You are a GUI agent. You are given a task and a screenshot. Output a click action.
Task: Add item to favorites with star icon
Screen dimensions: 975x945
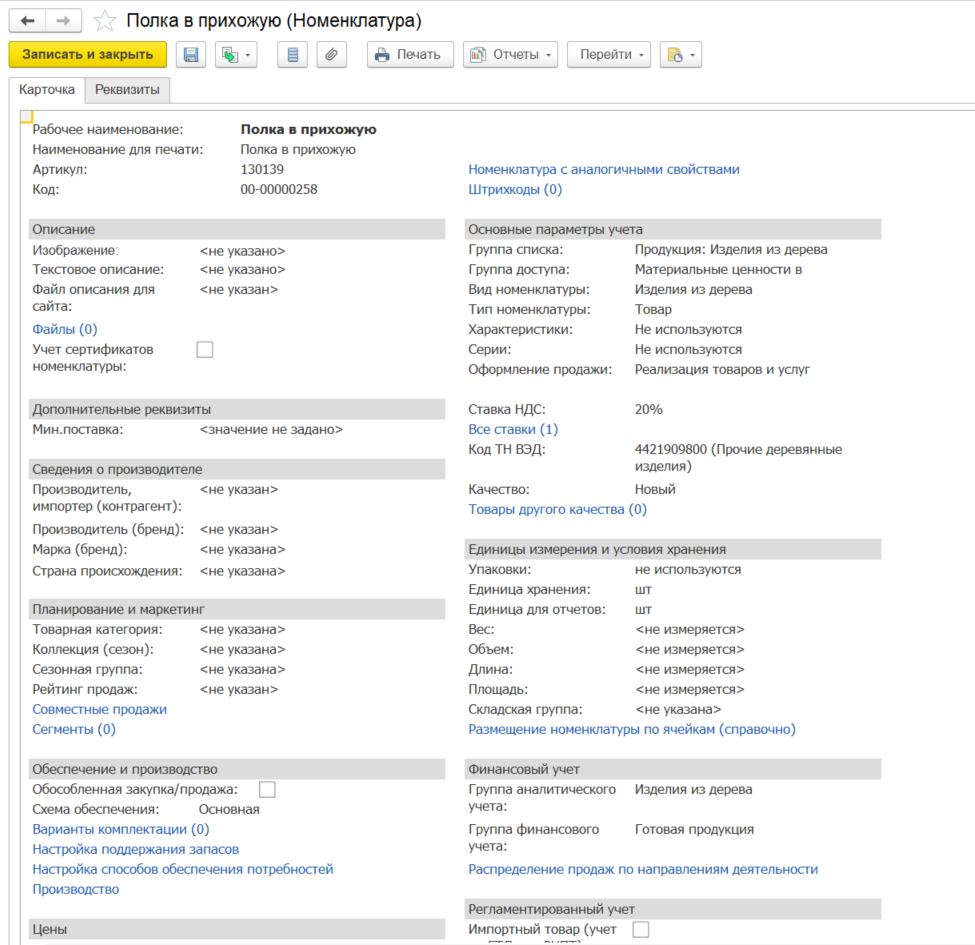click(104, 21)
